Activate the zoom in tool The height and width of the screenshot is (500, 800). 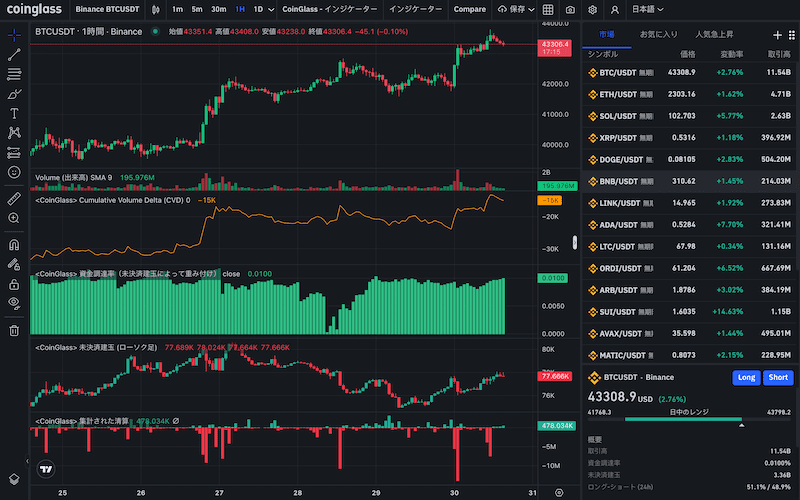coord(14,218)
